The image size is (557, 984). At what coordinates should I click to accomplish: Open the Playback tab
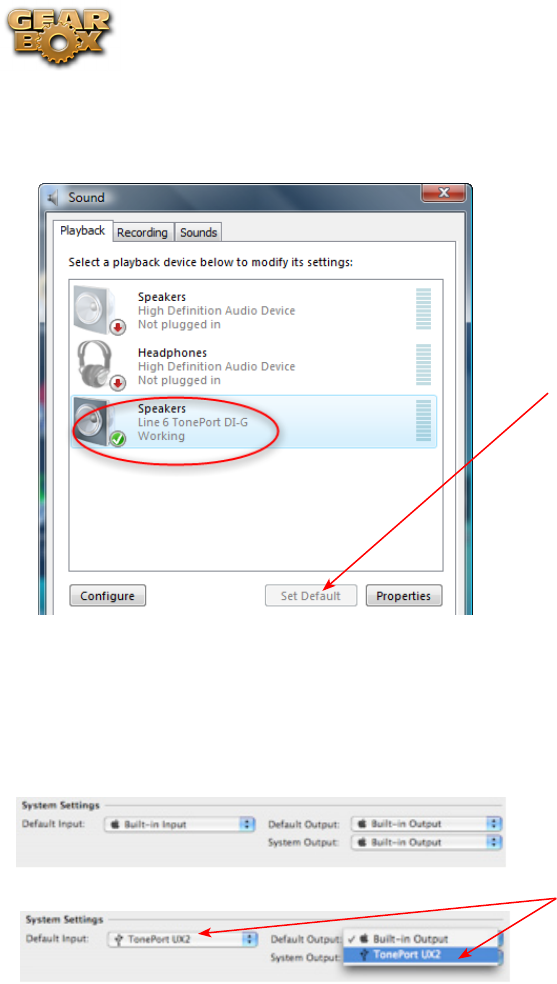[82, 230]
